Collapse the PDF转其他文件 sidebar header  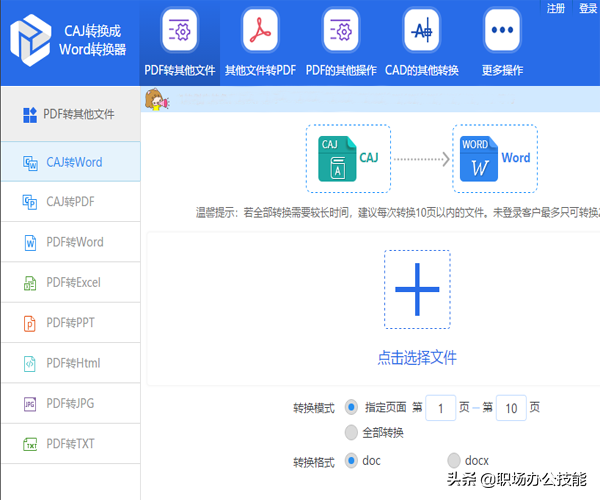click(71, 114)
